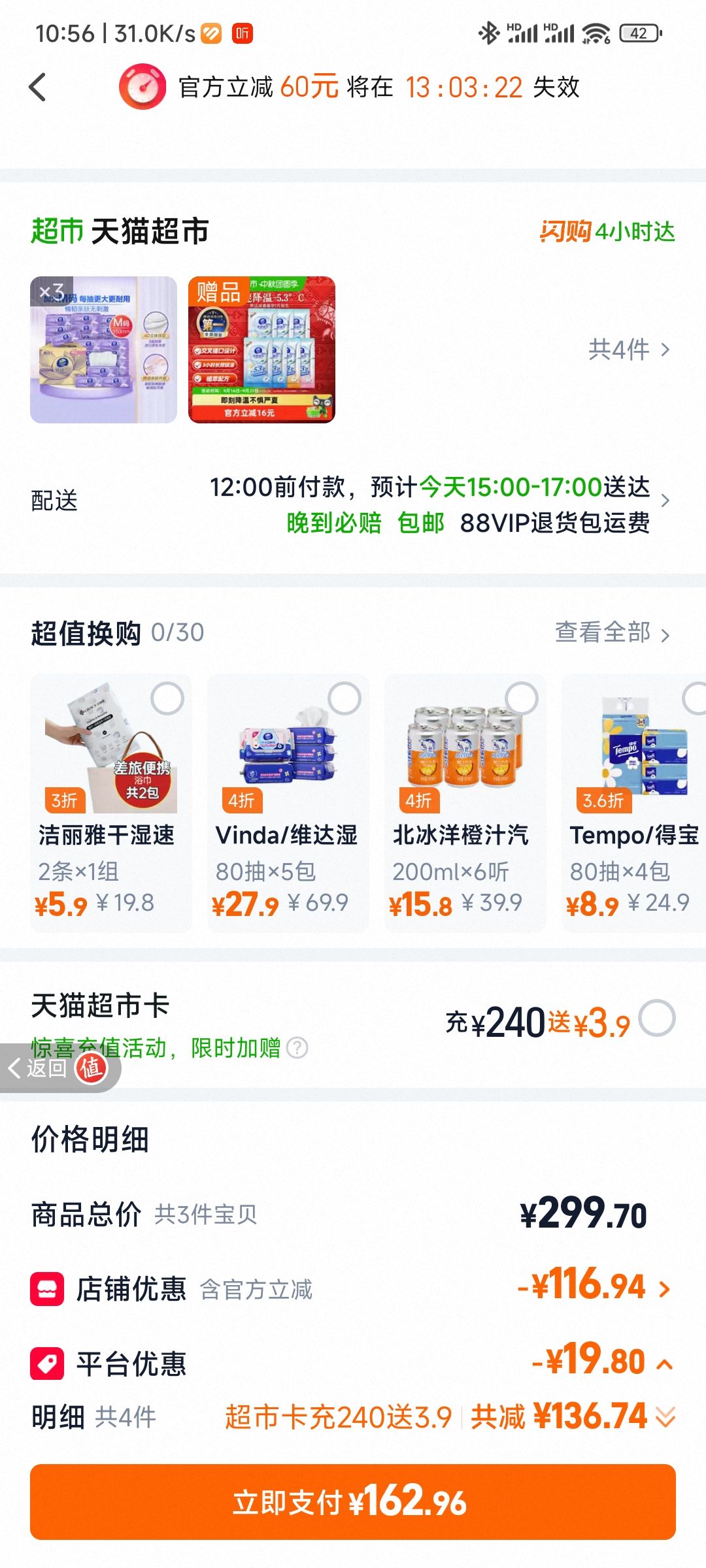
Task: Tap 立即支付 ¥162.96 button
Action: point(353,1502)
